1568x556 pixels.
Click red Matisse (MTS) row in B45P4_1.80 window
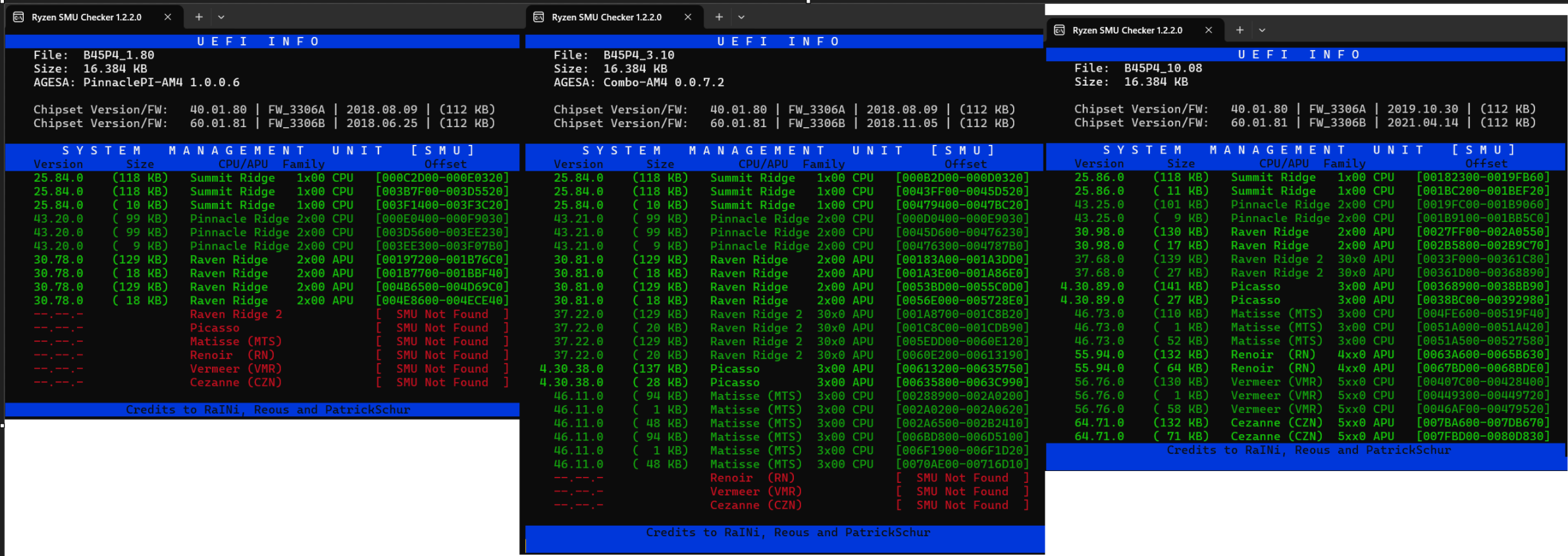click(x=271, y=342)
